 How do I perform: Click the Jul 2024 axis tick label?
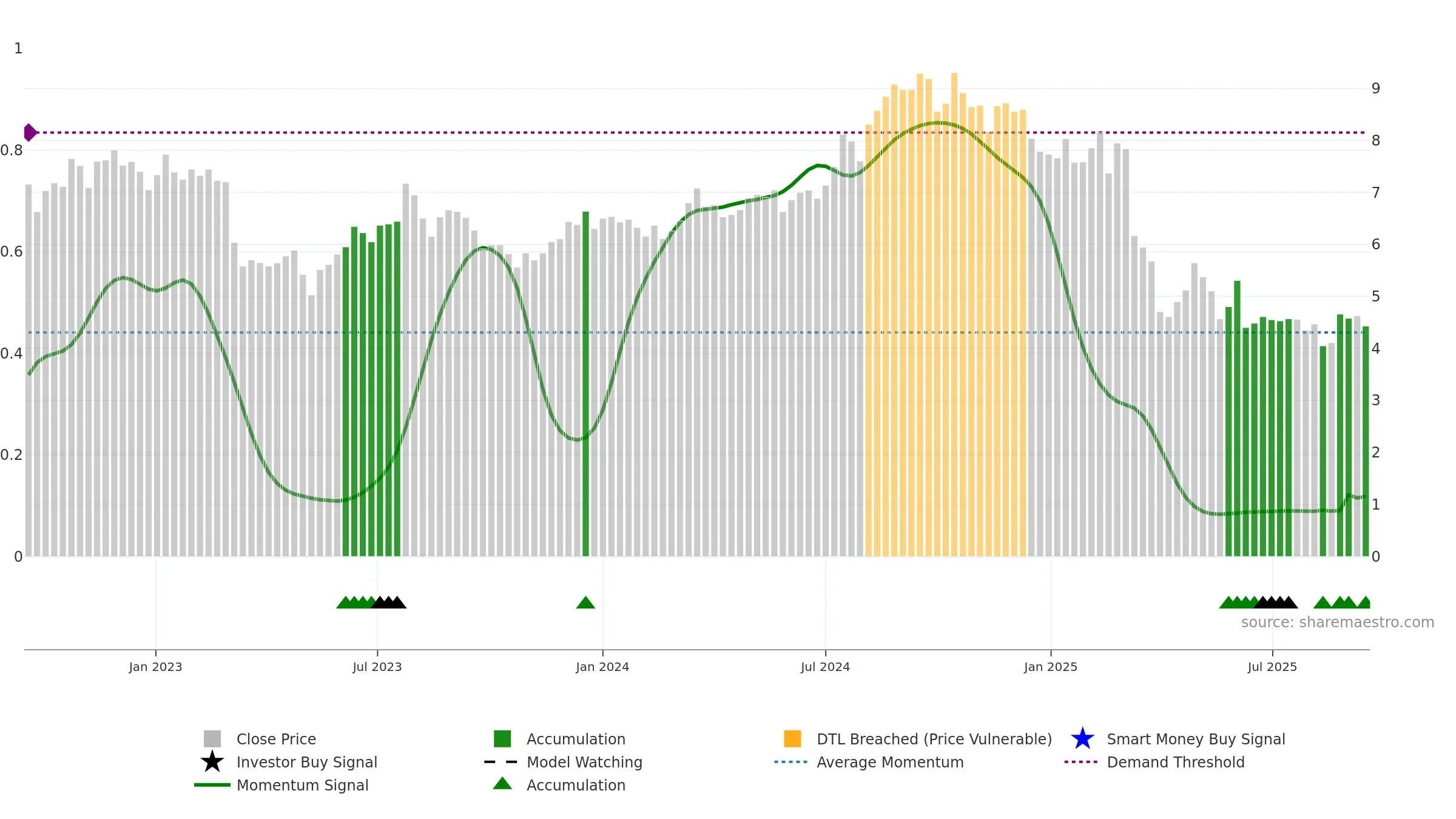(825, 667)
